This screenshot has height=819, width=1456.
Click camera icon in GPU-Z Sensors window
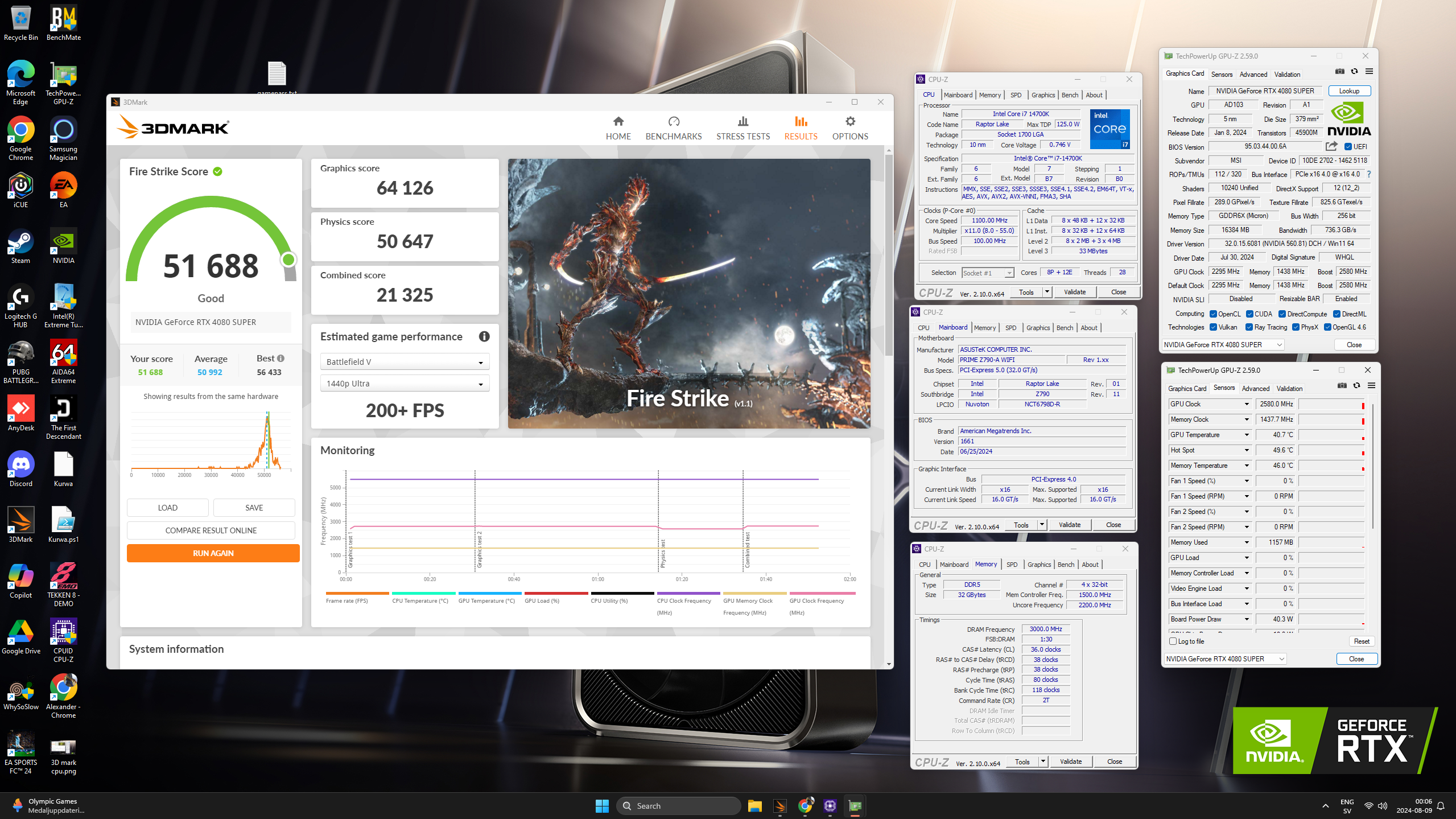pos(1342,385)
